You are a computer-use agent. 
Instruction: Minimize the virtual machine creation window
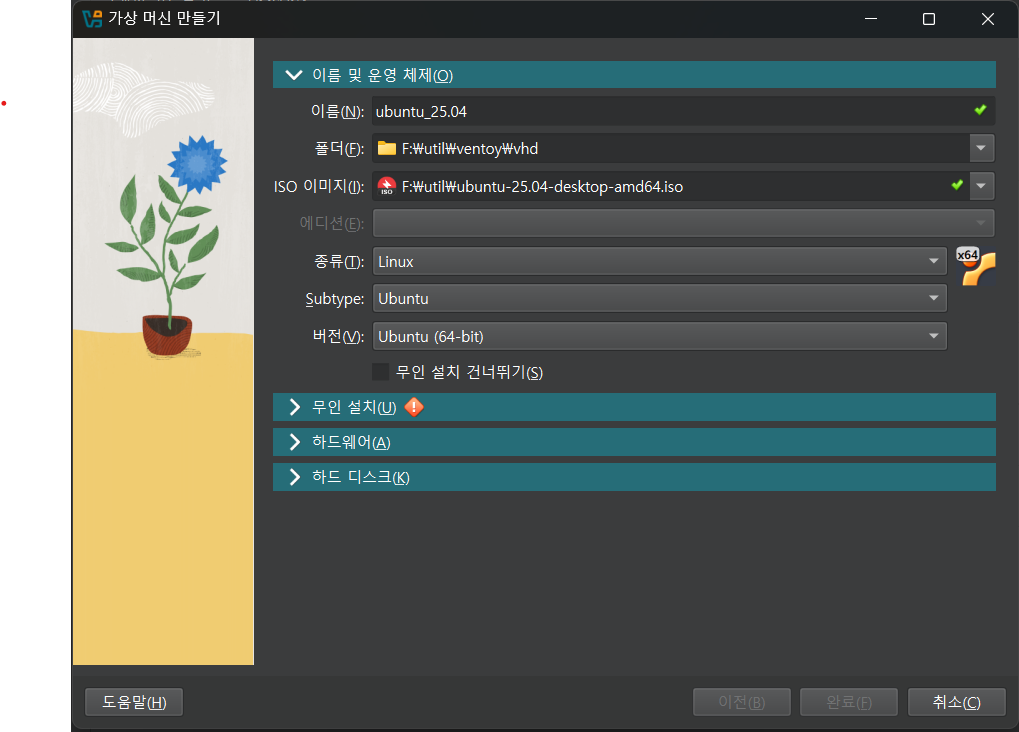point(871,19)
